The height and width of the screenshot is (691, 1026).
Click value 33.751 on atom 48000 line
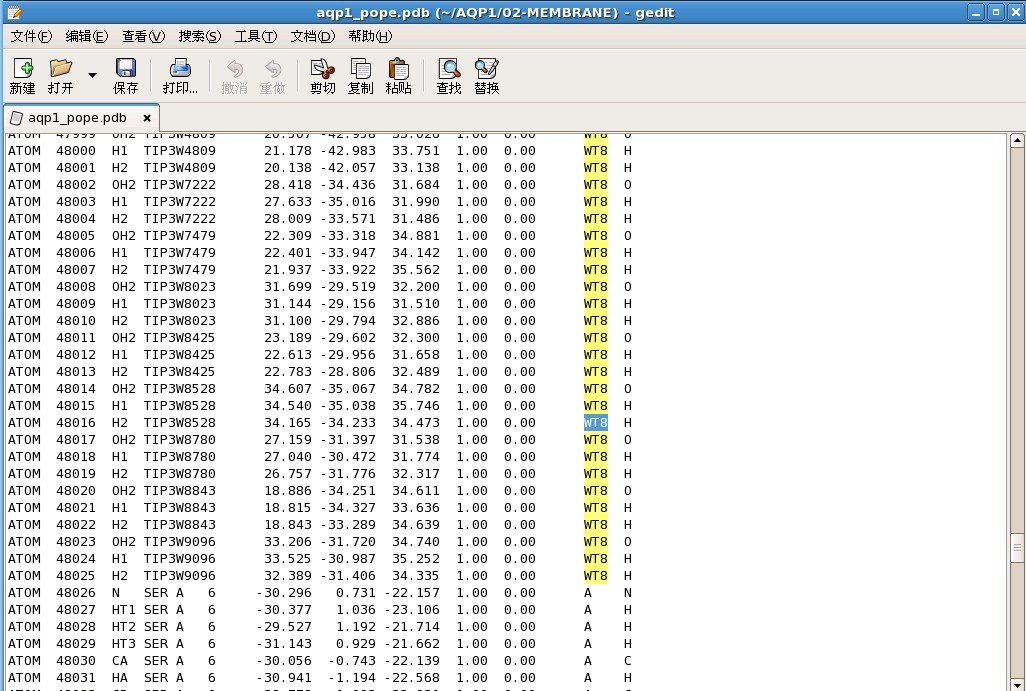416,151
